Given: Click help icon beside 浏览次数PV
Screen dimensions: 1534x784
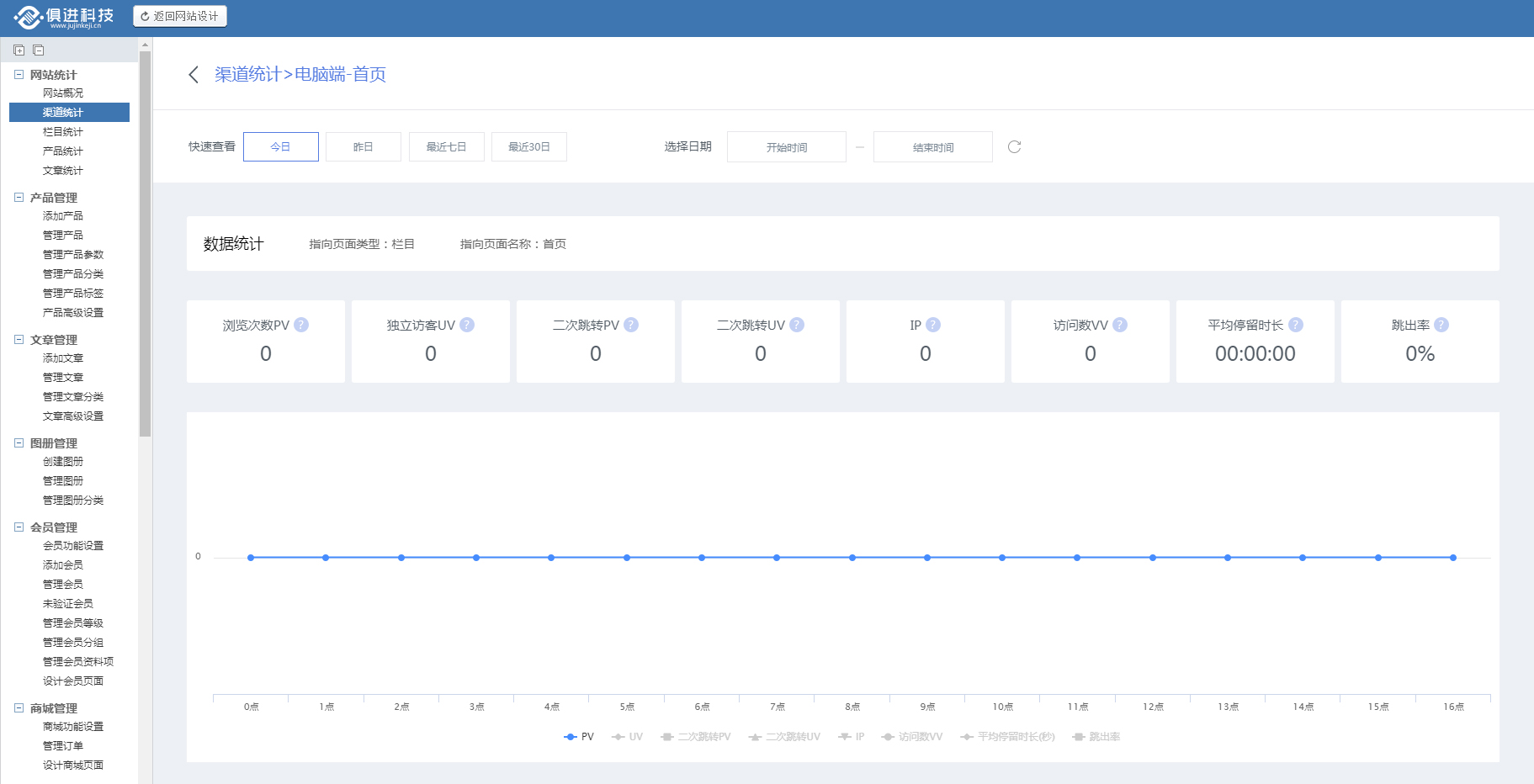Looking at the screenshot, I should click(x=301, y=326).
